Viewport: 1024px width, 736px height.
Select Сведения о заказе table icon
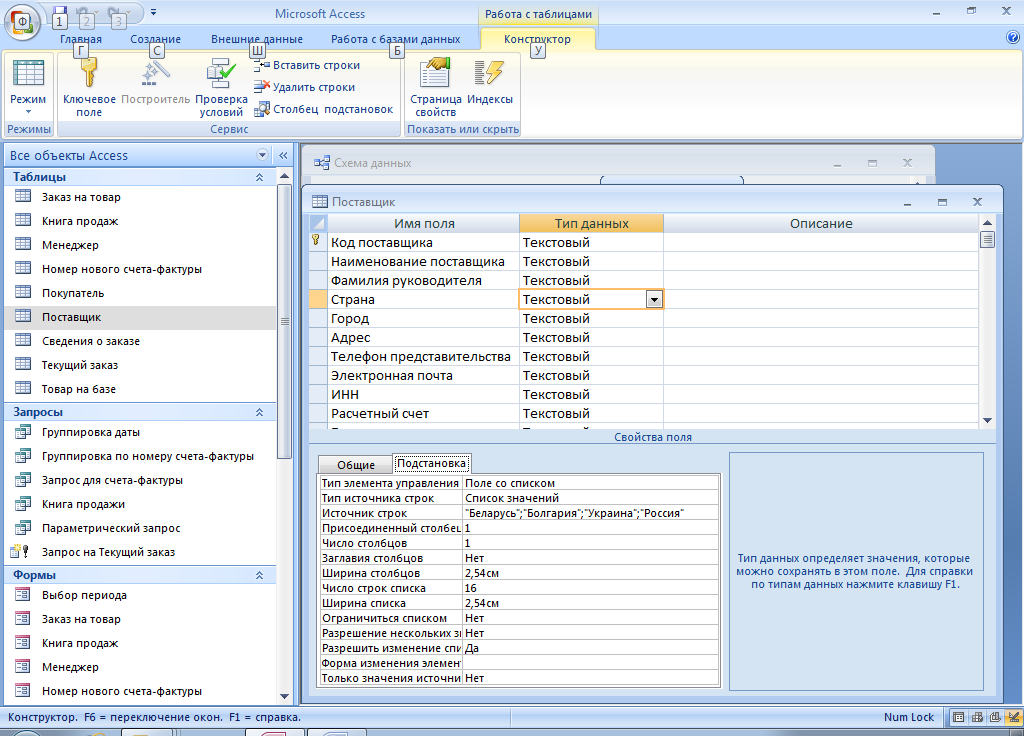pyautogui.click(x=23, y=340)
